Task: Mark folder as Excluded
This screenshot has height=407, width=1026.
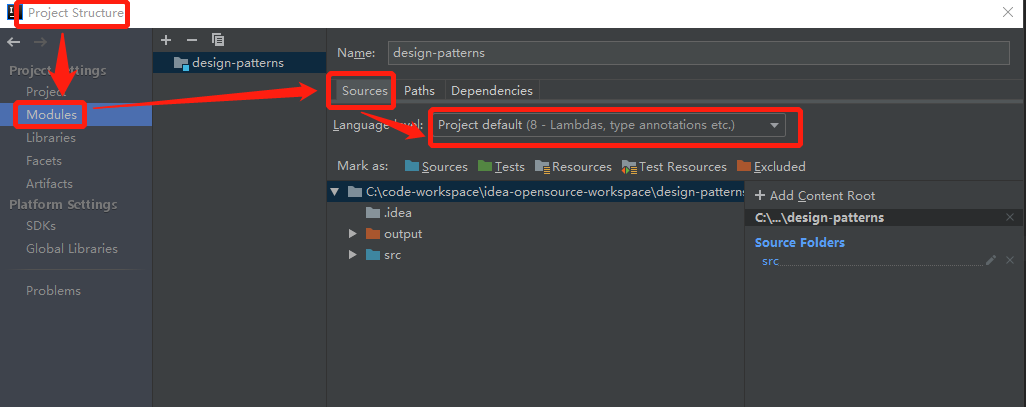Action: [x=771, y=167]
